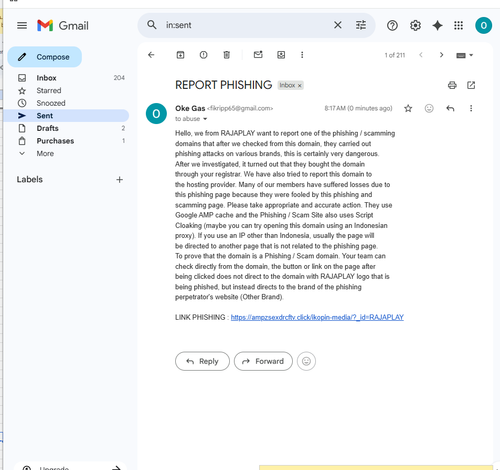The image size is (500, 470).
Task: Add emoji reaction in message header
Action: [x=429, y=108]
